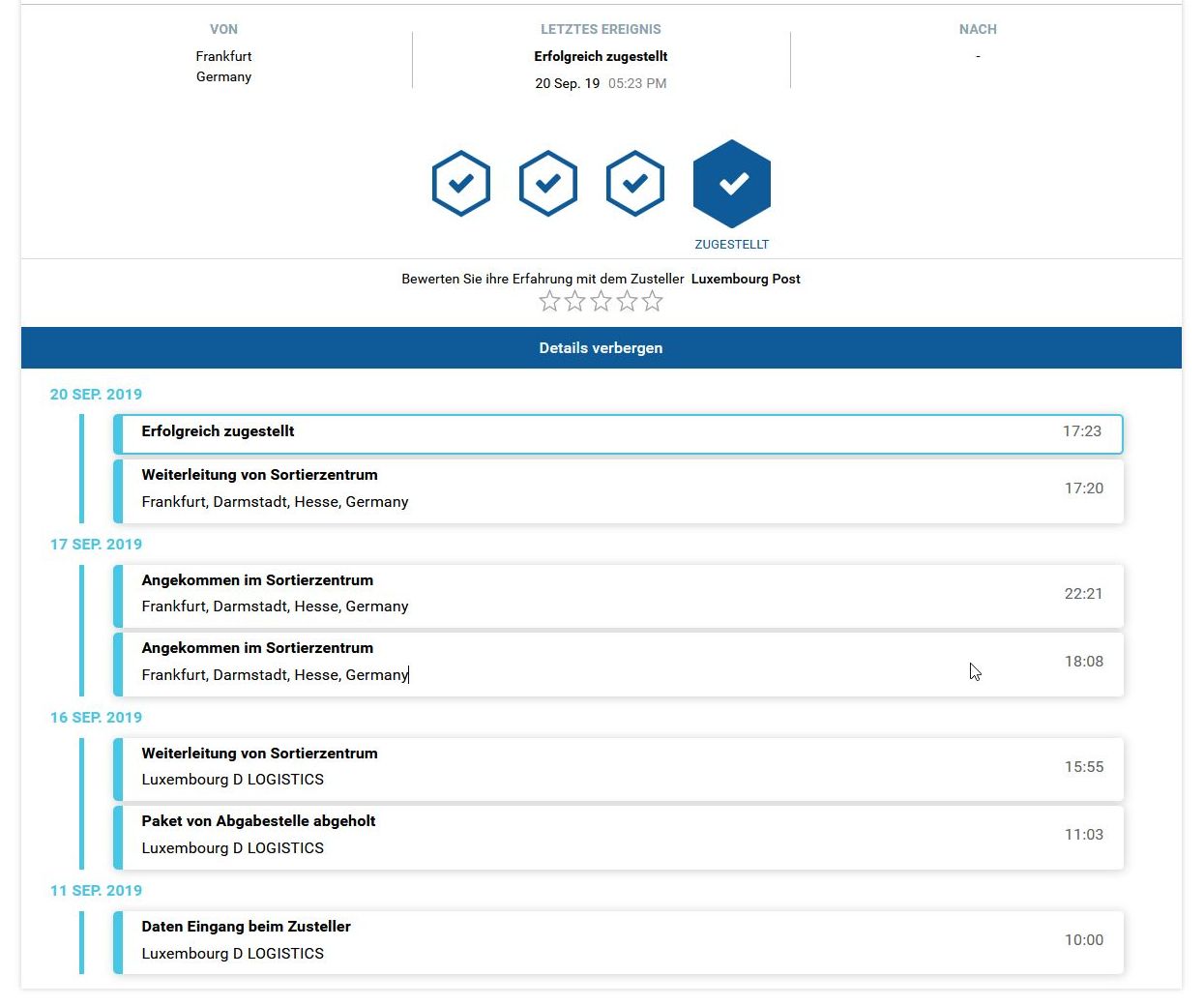This screenshot has height=1006, width=1204.
Task: Rate courier with the first star
Action: tap(549, 302)
